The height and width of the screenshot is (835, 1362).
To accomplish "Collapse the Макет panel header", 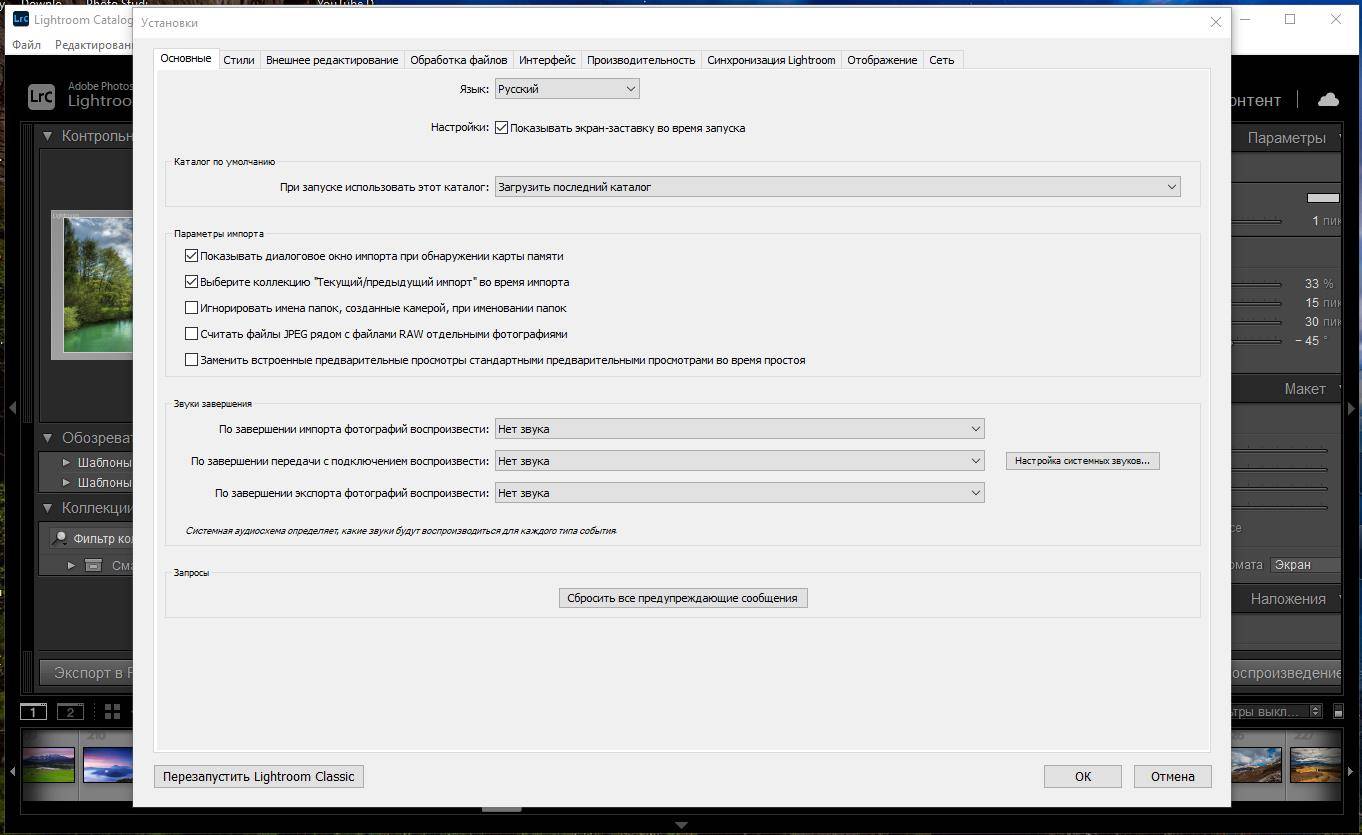I will pos(1286,389).
